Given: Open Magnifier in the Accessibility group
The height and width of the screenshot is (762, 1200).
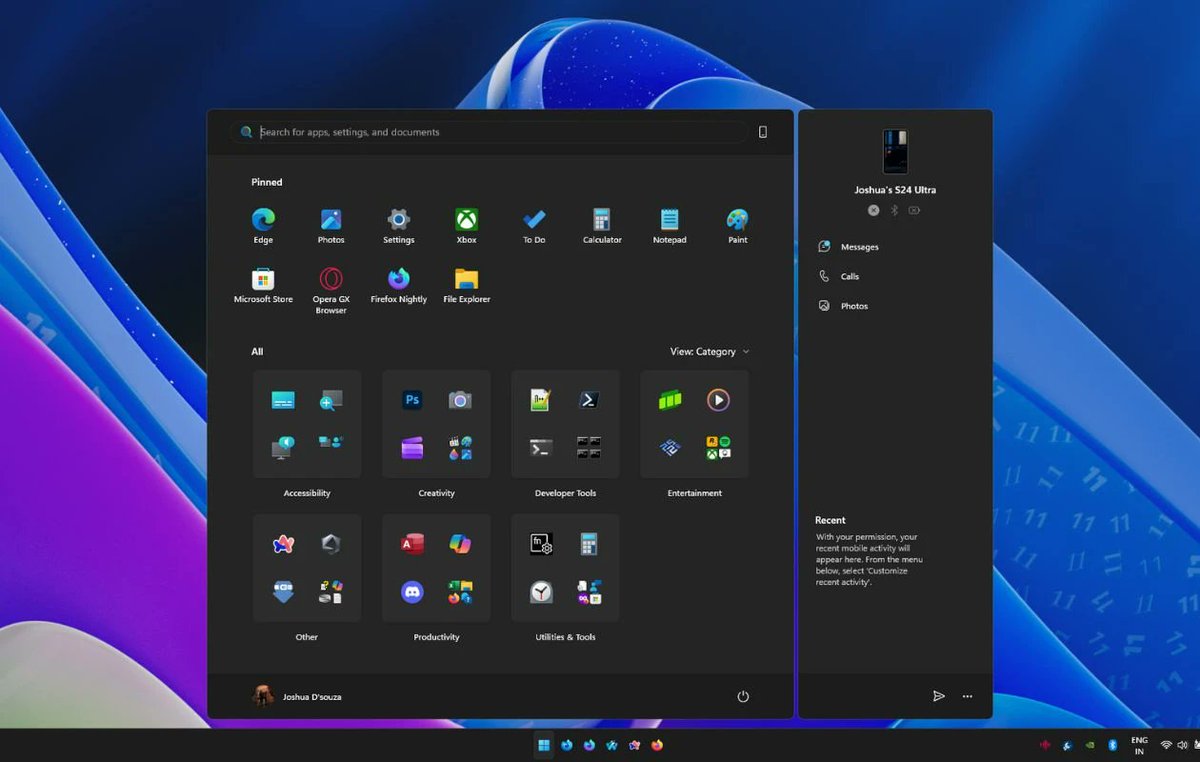Looking at the screenshot, I should [x=331, y=400].
